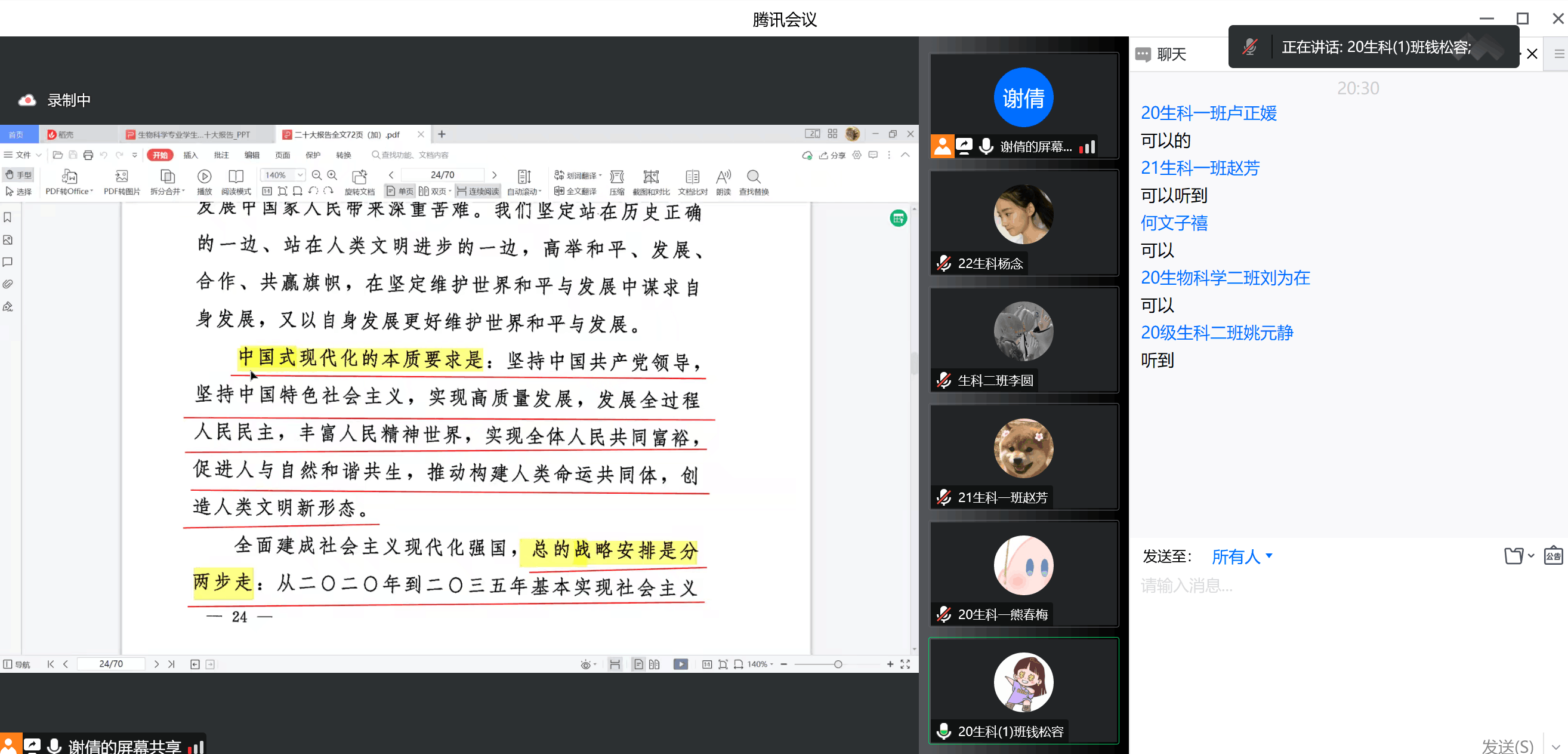Open 阅读模式 reading mode

click(x=236, y=177)
